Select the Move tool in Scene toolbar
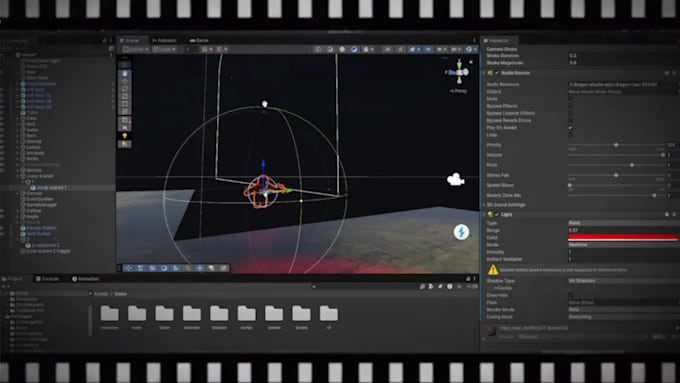This screenshot has height=383, width=680. [x=125, y=81]
